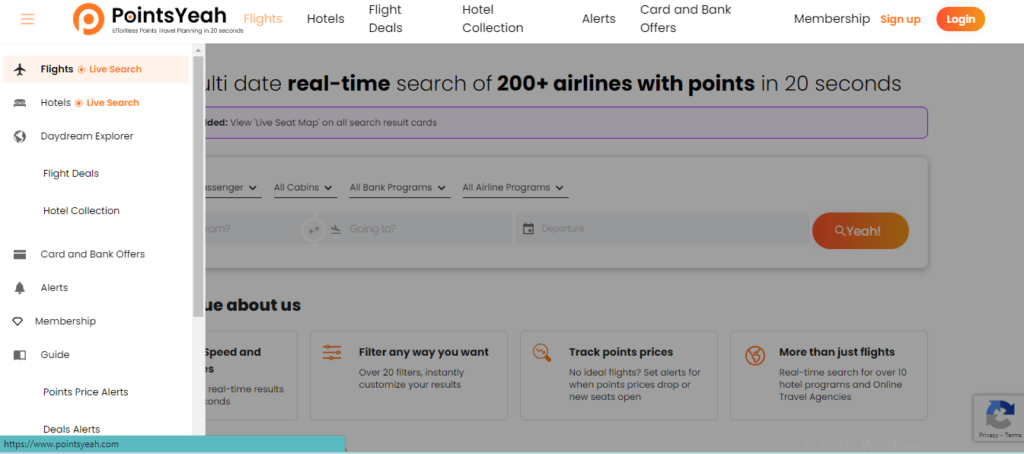
Task: Click the More than just flights card
Action: click(829, 376)
